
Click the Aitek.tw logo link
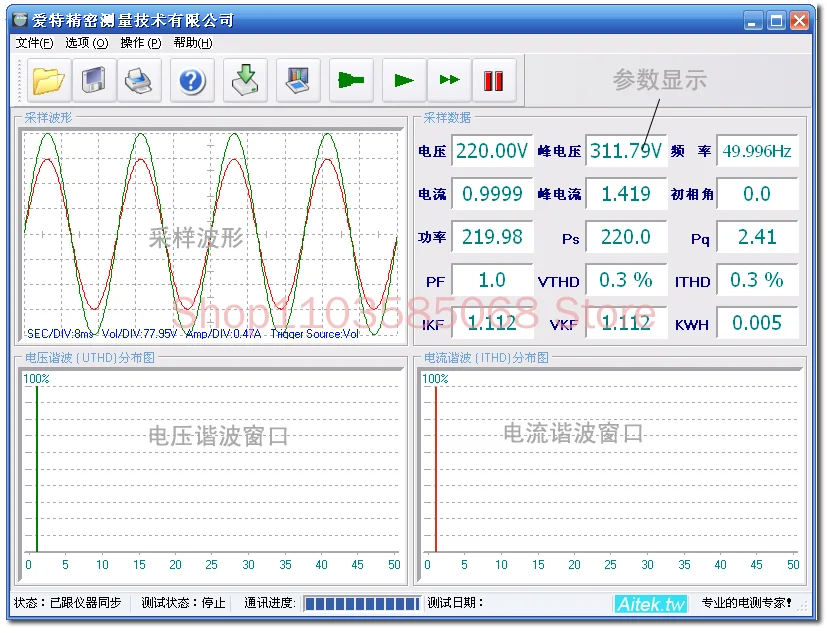651,604
